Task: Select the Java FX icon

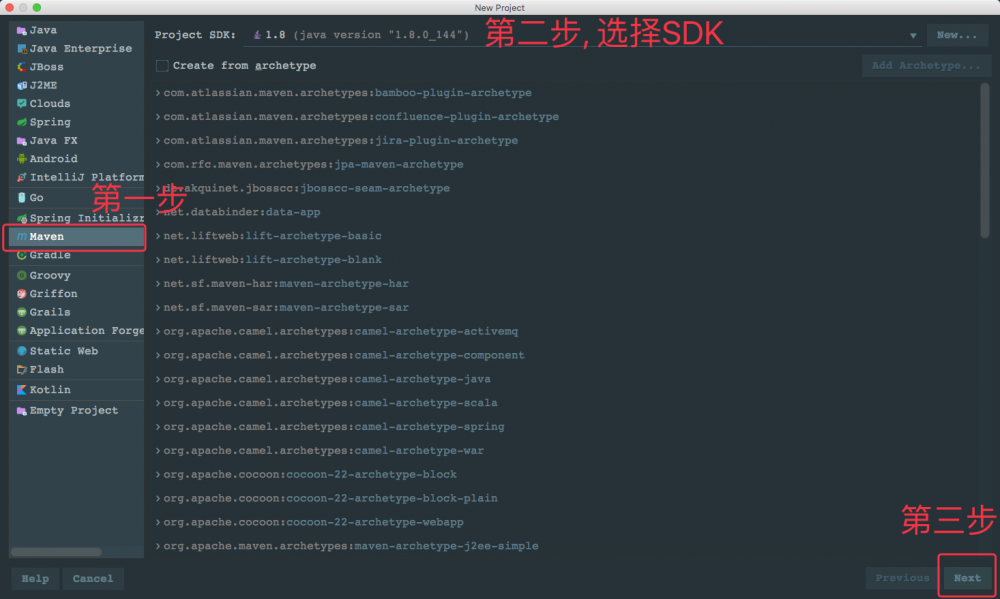Action: coord(22,140)
